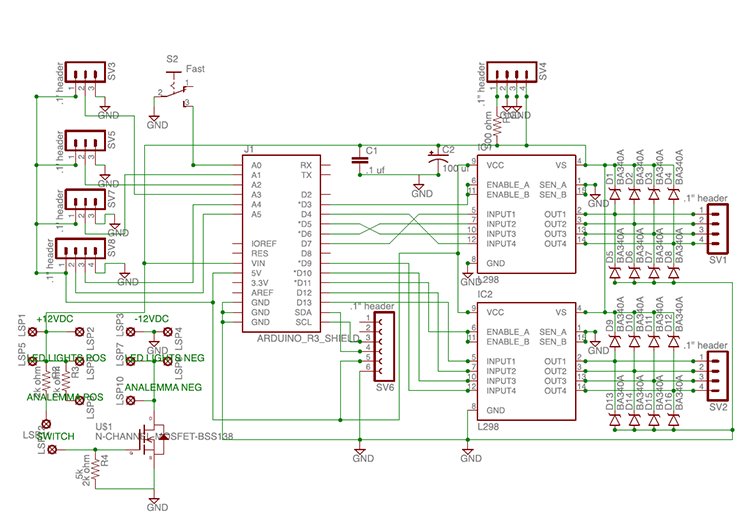
Task: Click the D13 pin label on J1
Action: click(304, 303)
